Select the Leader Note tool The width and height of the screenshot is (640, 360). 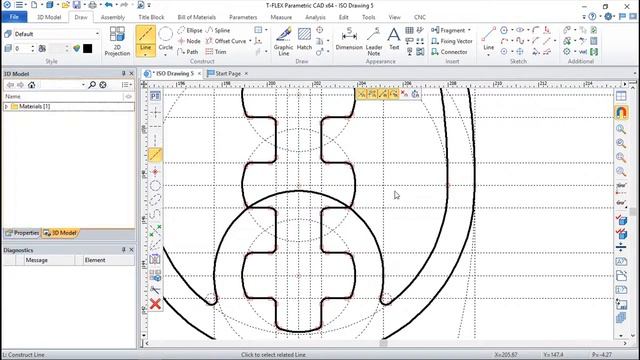point(373,41)
